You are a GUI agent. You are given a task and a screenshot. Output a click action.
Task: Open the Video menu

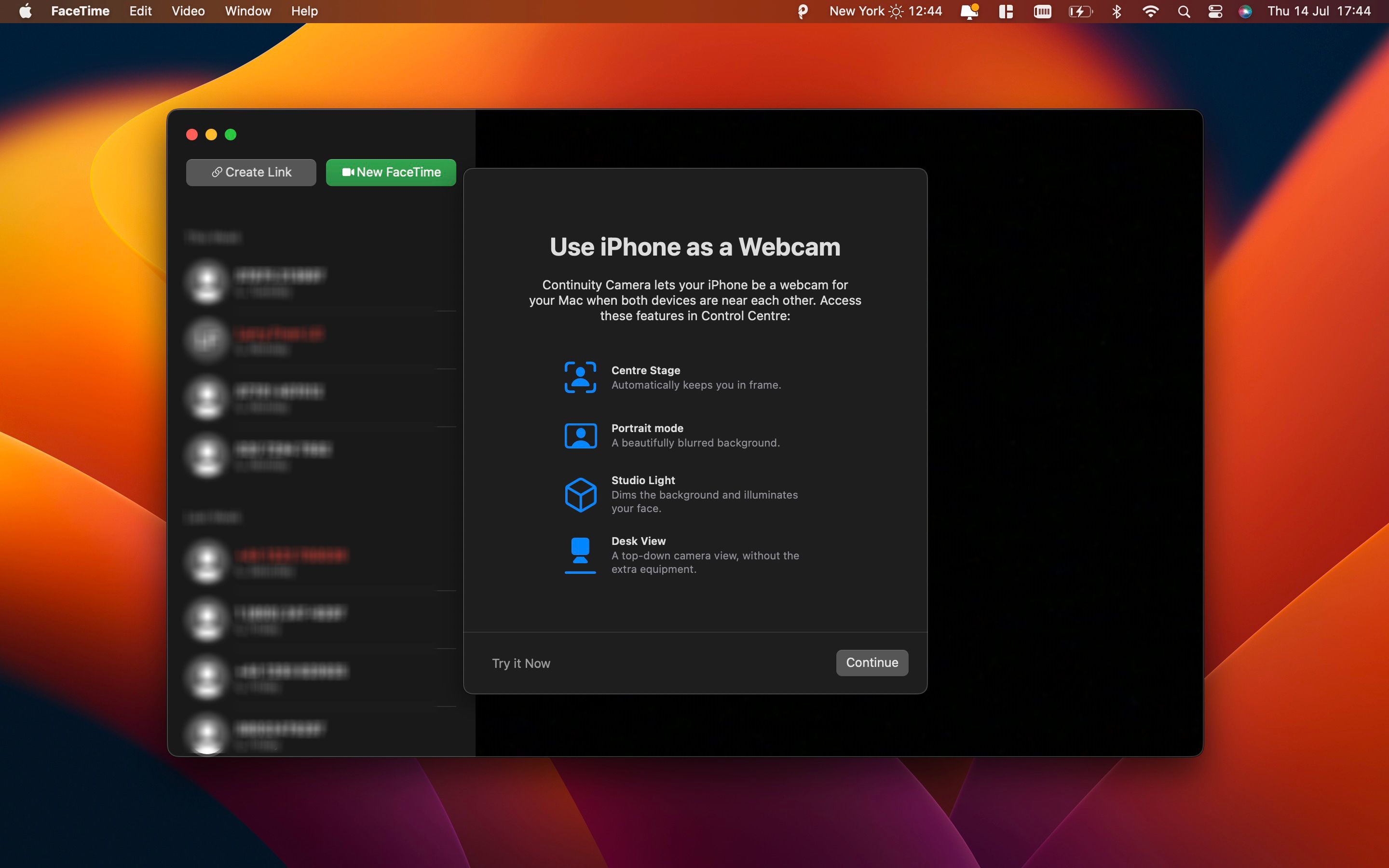pyautogui.click(x=188, y=12)
